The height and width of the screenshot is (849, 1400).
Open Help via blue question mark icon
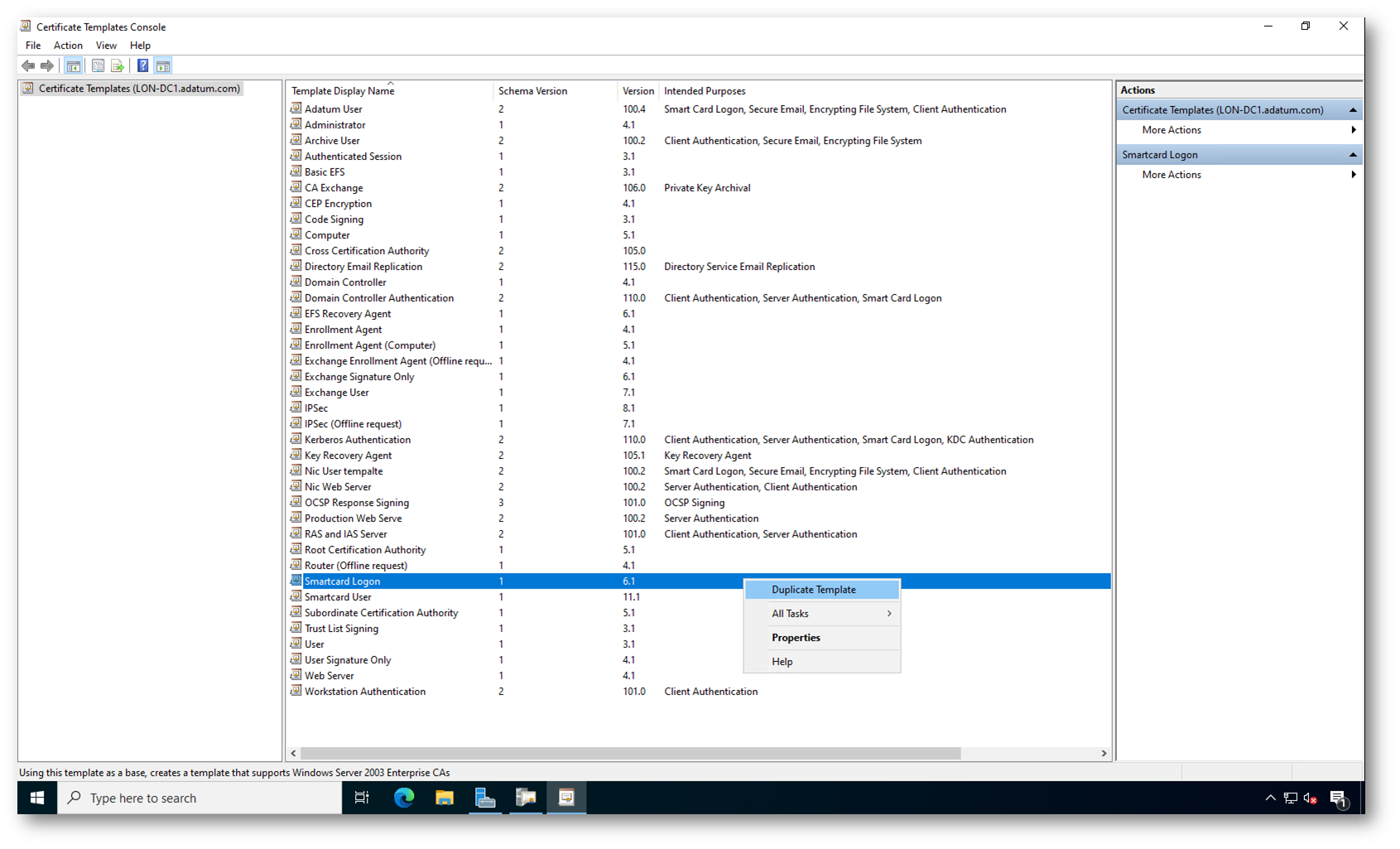tap(142, 66)
